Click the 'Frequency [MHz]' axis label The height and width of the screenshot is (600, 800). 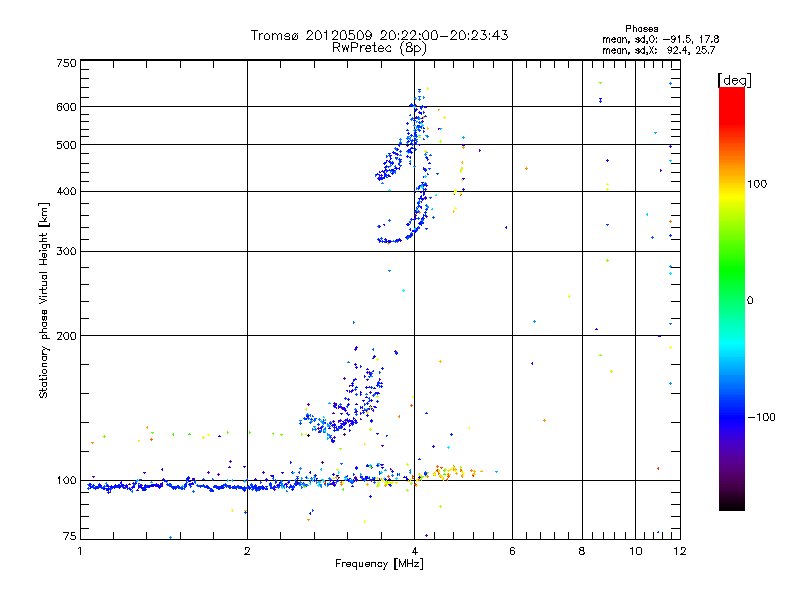coord(379,564)
